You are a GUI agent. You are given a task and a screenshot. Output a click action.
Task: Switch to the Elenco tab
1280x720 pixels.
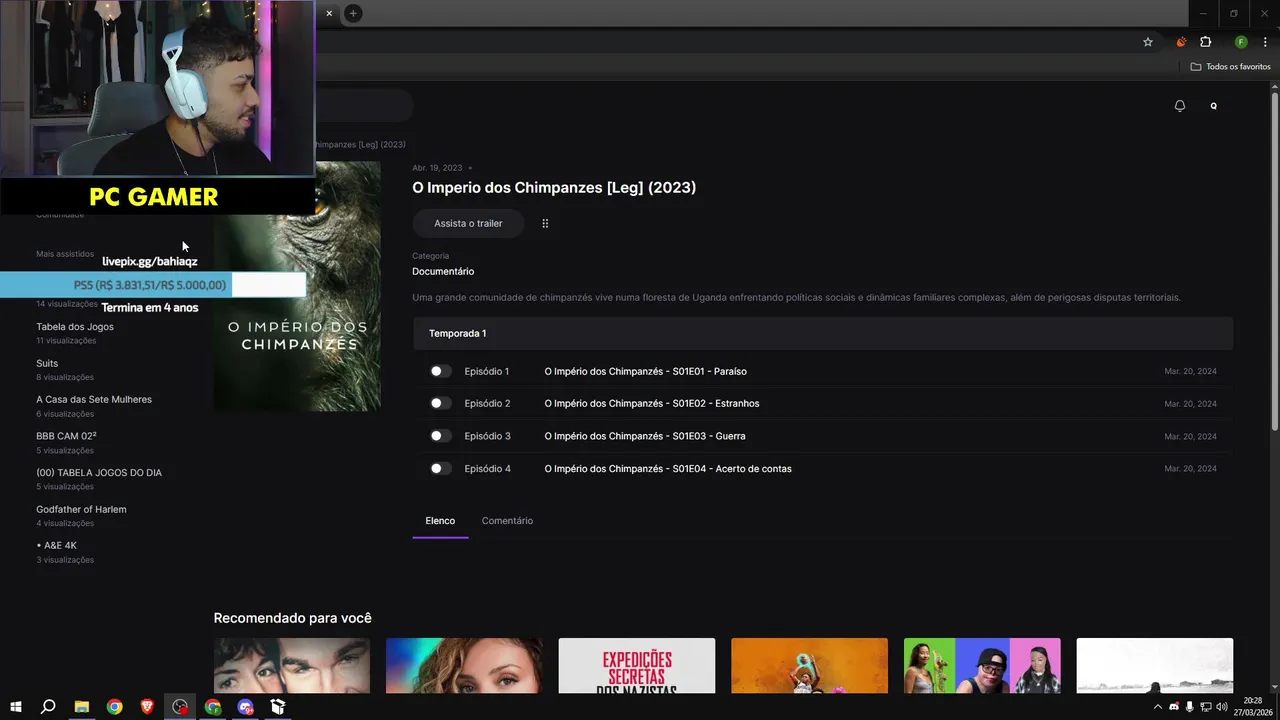click(x=440, y=521)
